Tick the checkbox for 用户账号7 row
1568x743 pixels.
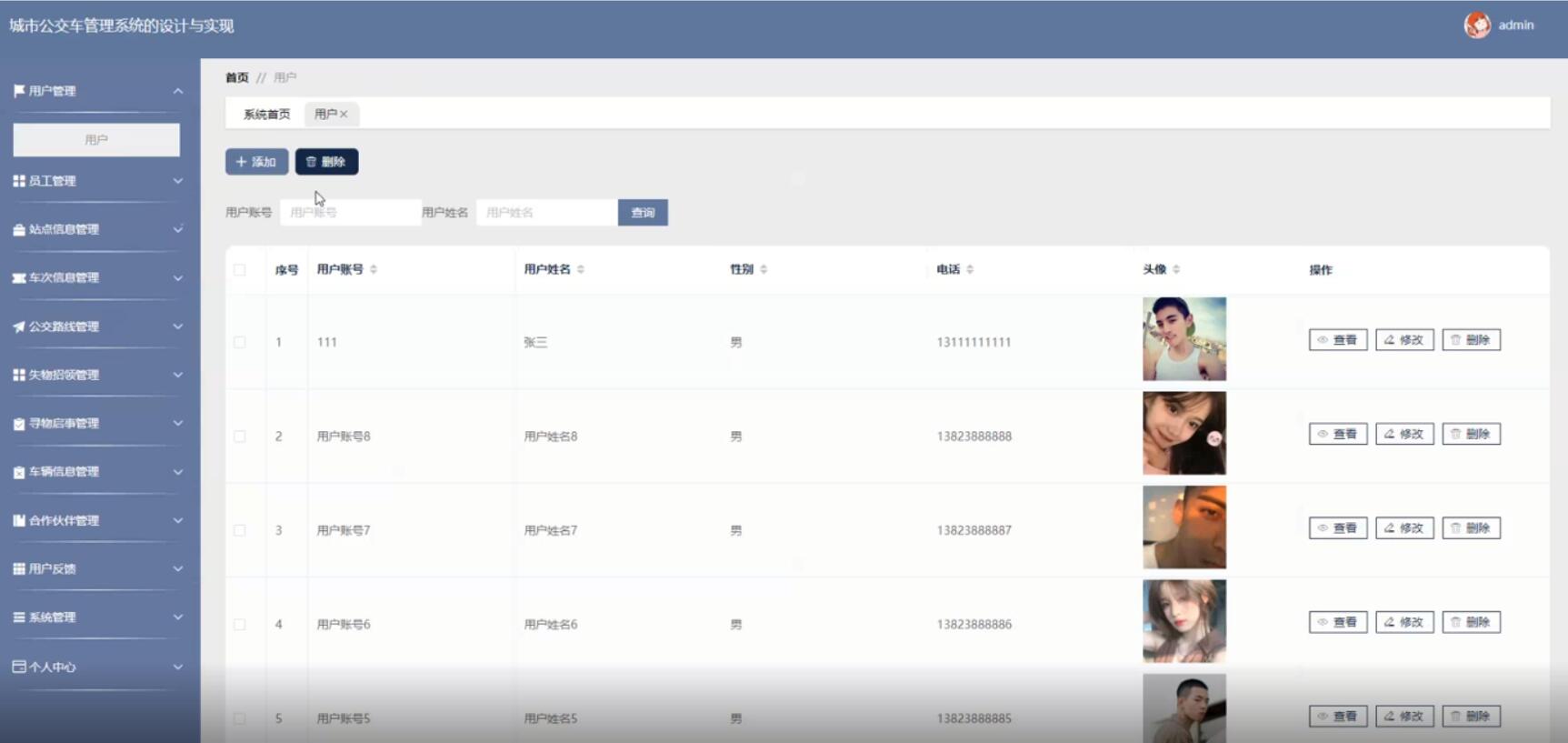[x=240, y=531]
